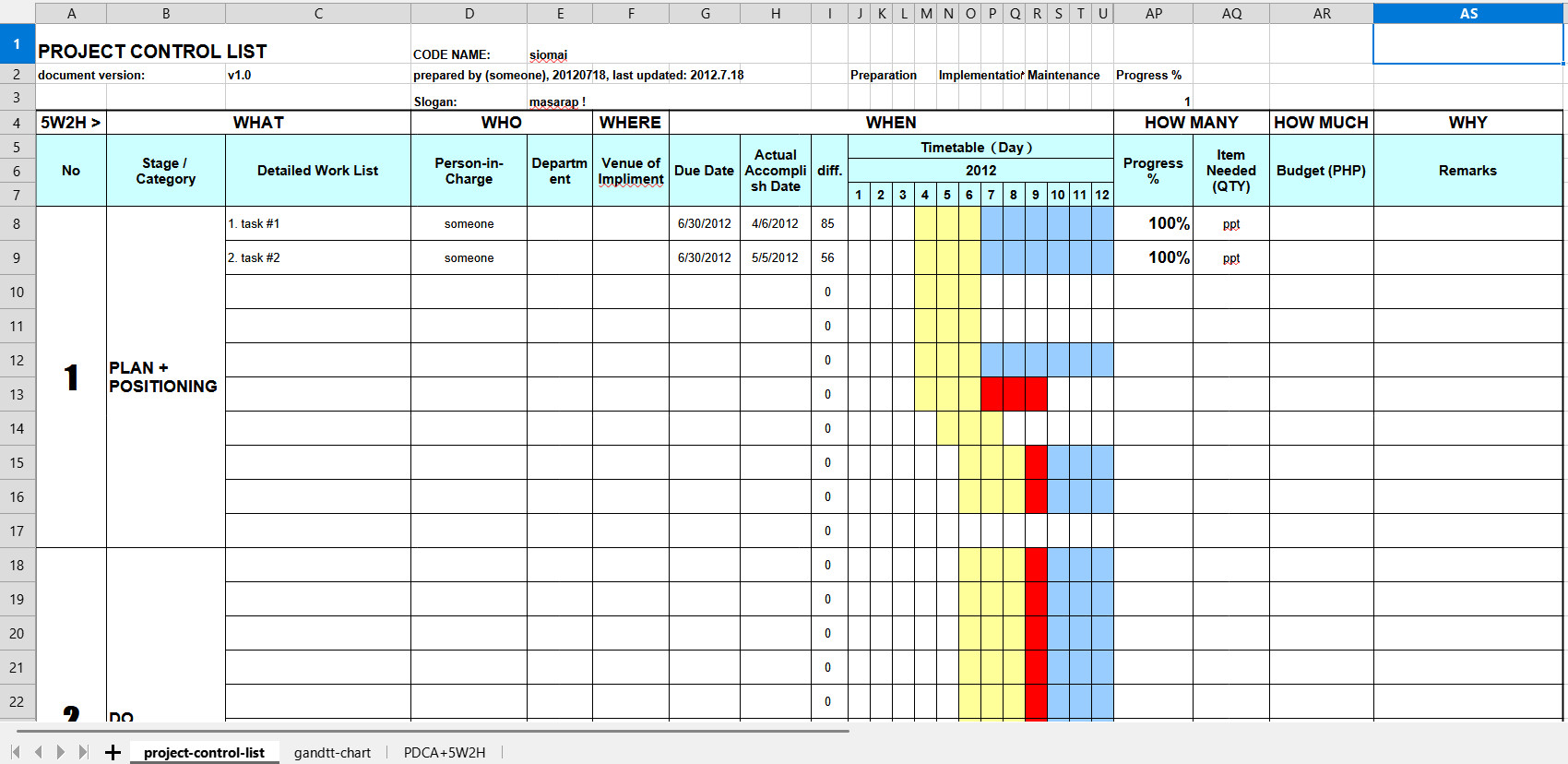Select the 100% progress cell for task #2
The width and height of the screenshot is (1568, 764).
coord(1153,258)
